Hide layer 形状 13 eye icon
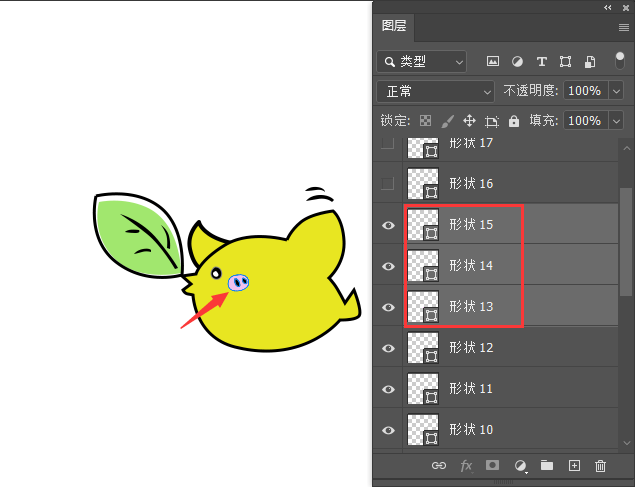635x487 pixels. [388, 307]
